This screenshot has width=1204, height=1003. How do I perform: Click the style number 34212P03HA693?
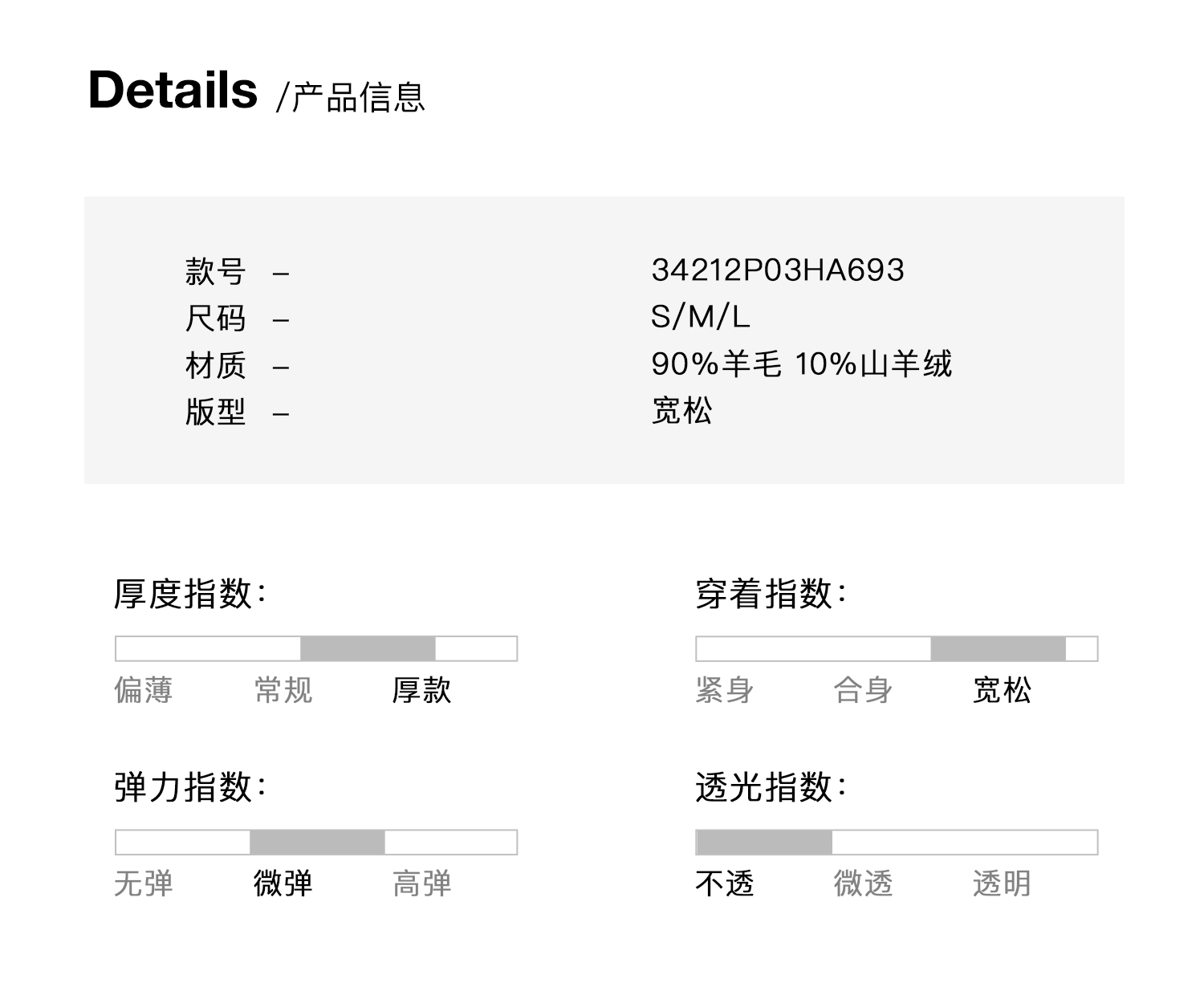tap(777, 270)
